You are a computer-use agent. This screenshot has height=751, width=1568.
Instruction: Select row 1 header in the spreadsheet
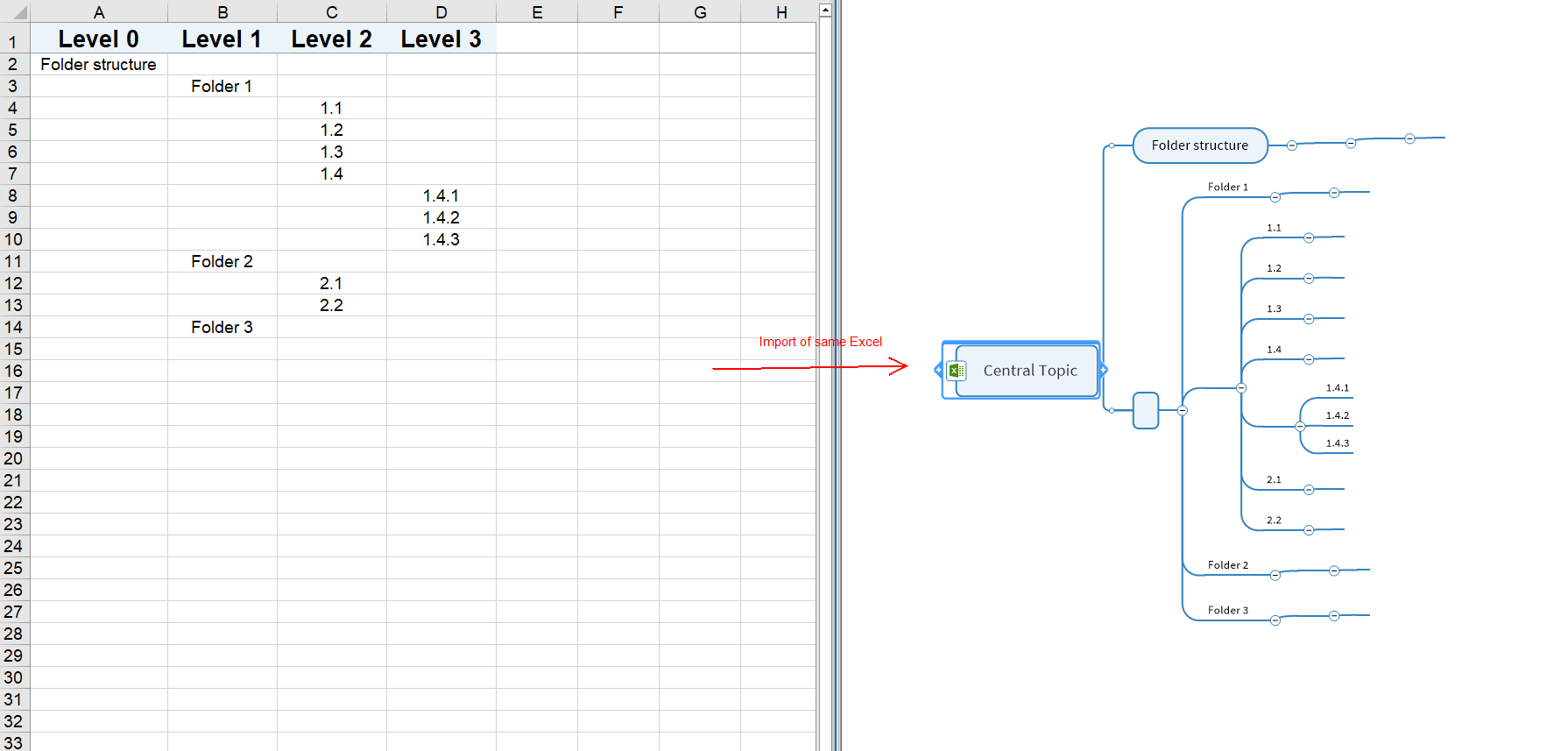pyautogui.click(x=15, y=39)
